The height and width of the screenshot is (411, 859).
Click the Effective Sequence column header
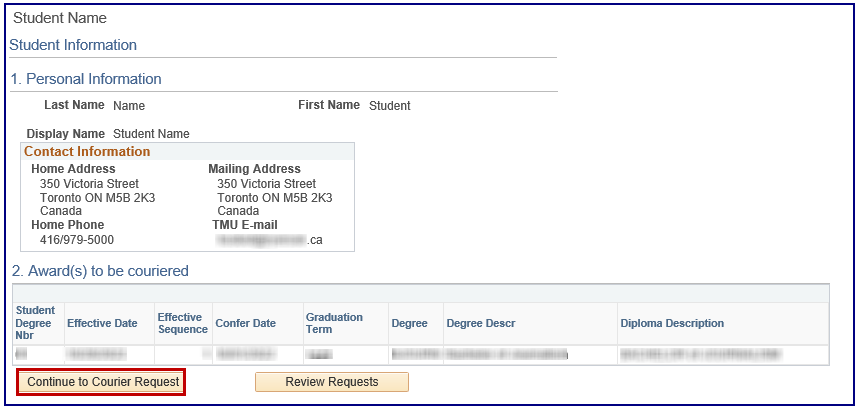point(180,323)
